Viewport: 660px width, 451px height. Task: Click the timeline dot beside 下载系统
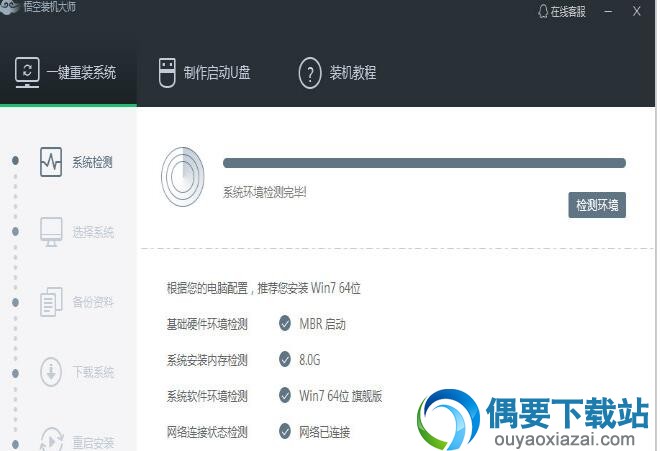coord(16,373)
